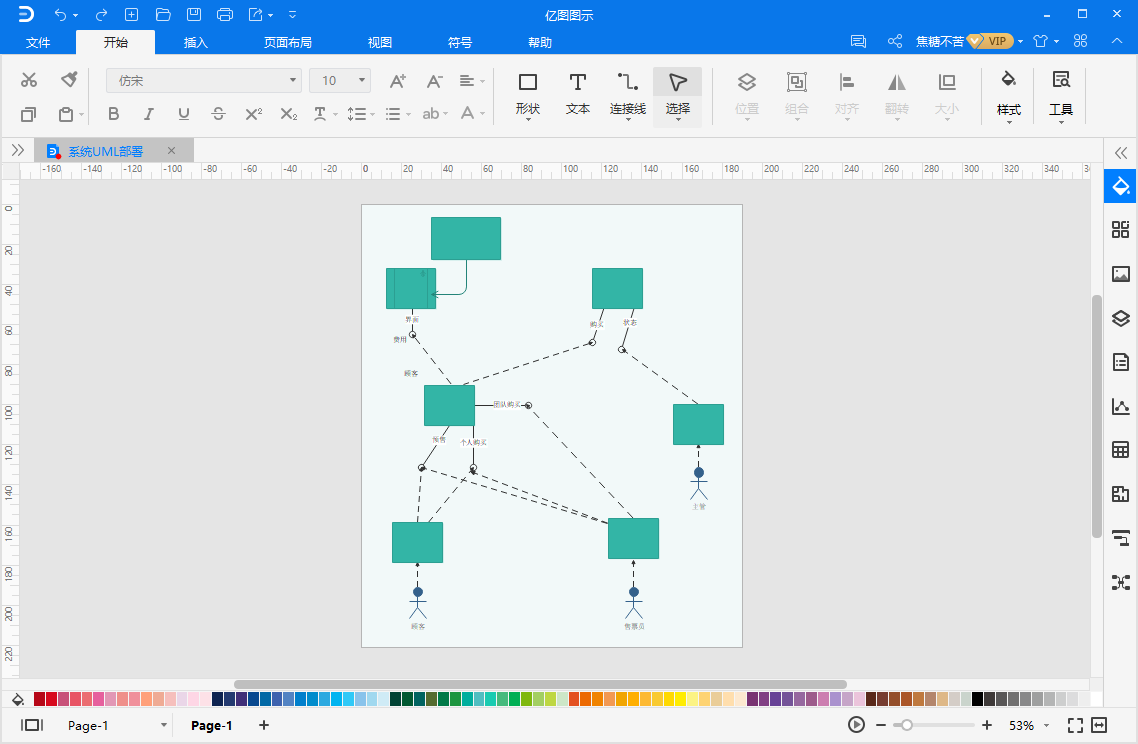
Task: Open the table panel in right sidebar
Action: pos(1121,450)
